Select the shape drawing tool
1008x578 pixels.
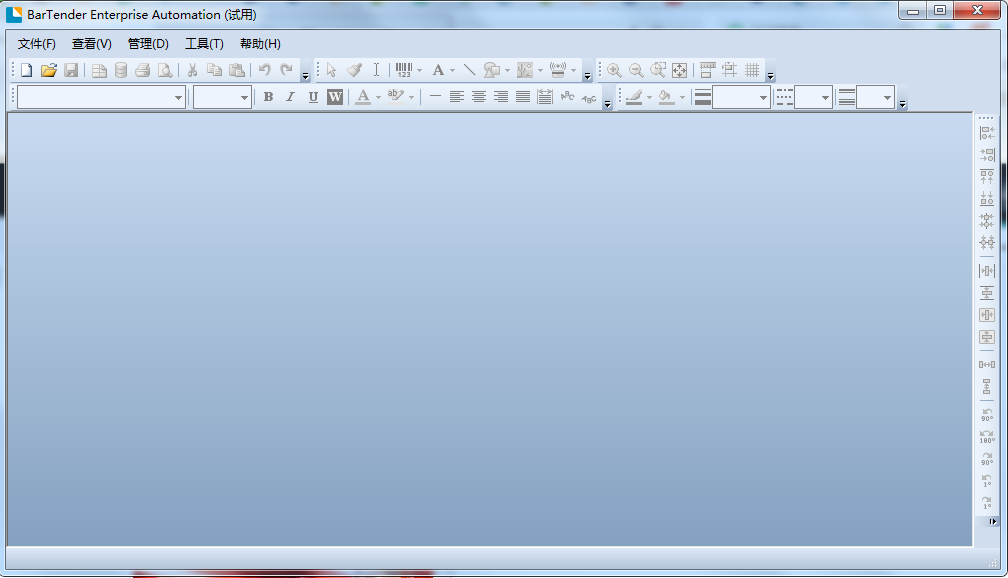pyautogui.click(x=492, y=70)
